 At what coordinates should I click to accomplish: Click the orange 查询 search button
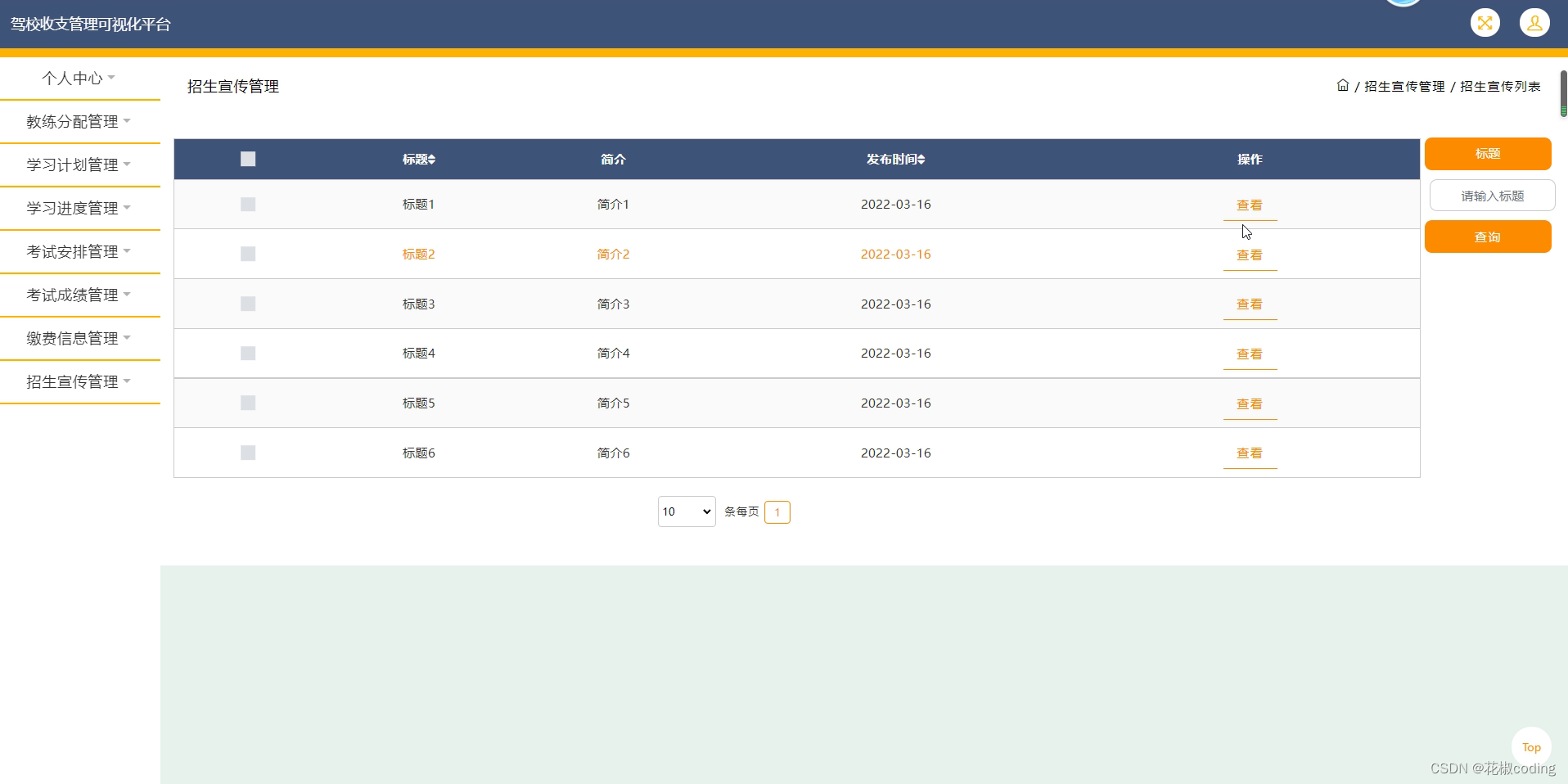tap(1488, 237)
